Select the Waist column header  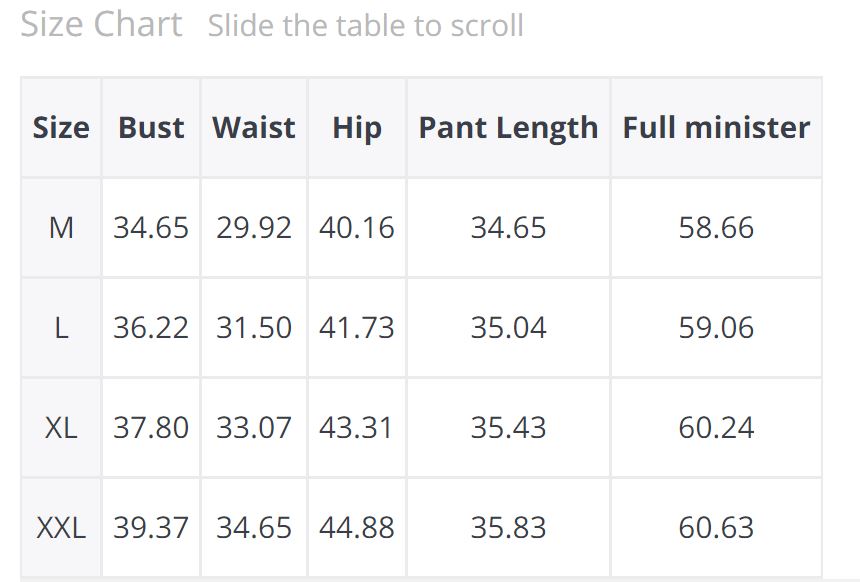pos(254,128)
